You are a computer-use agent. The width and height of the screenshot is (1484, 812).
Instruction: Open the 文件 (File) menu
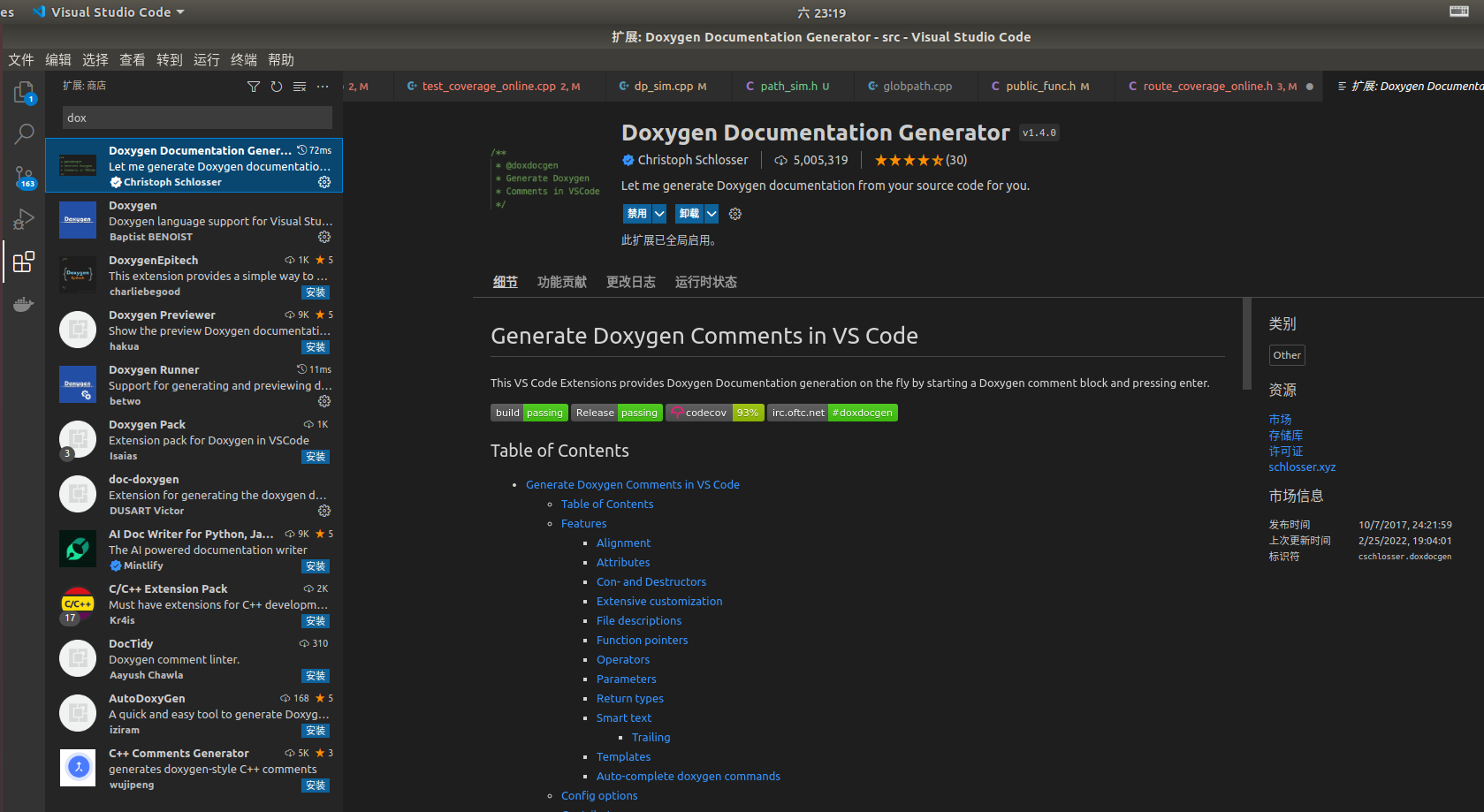pos(21,60)
